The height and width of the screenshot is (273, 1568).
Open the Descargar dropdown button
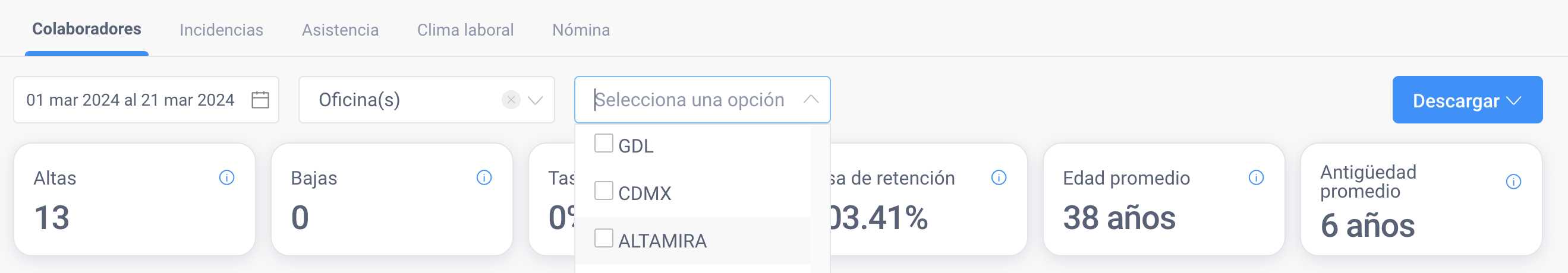pyautogui.click(x=1467, y=100)
